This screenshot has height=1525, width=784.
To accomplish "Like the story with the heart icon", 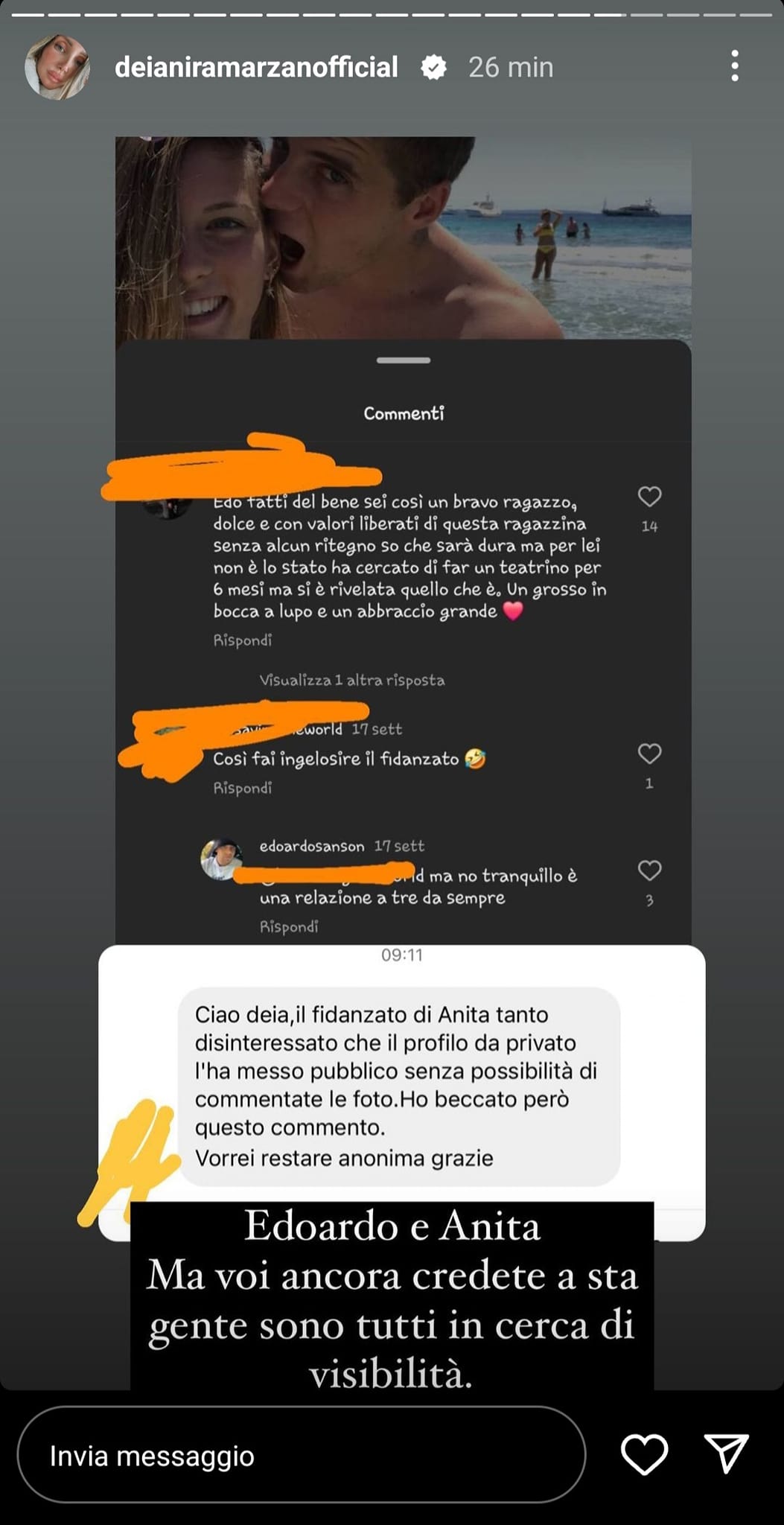I will [x=644, y=1454].
